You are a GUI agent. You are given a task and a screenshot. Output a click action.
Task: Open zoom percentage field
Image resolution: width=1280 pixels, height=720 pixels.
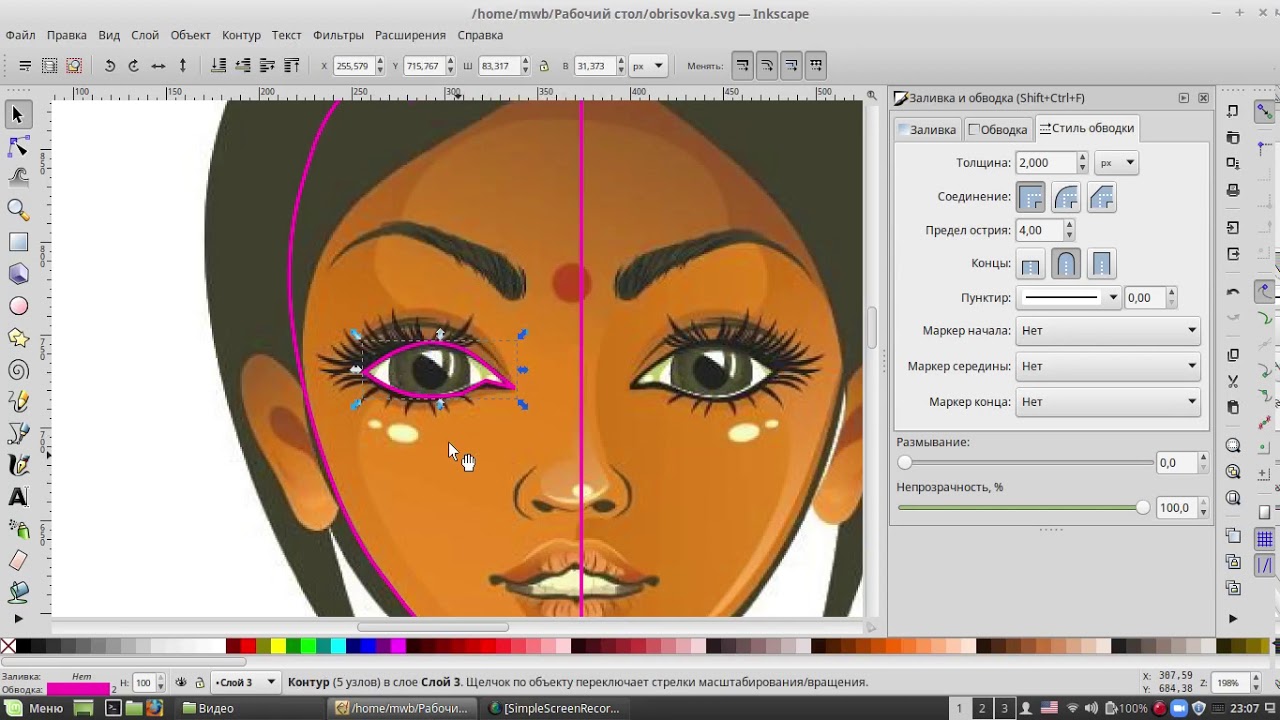click(x=1227, y=683)
